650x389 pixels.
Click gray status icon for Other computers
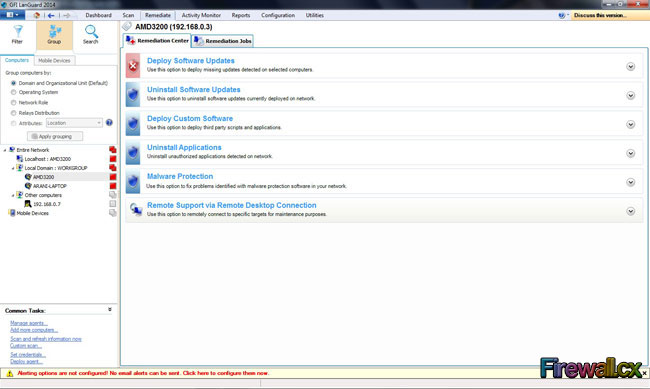click(x=113, y=195)
